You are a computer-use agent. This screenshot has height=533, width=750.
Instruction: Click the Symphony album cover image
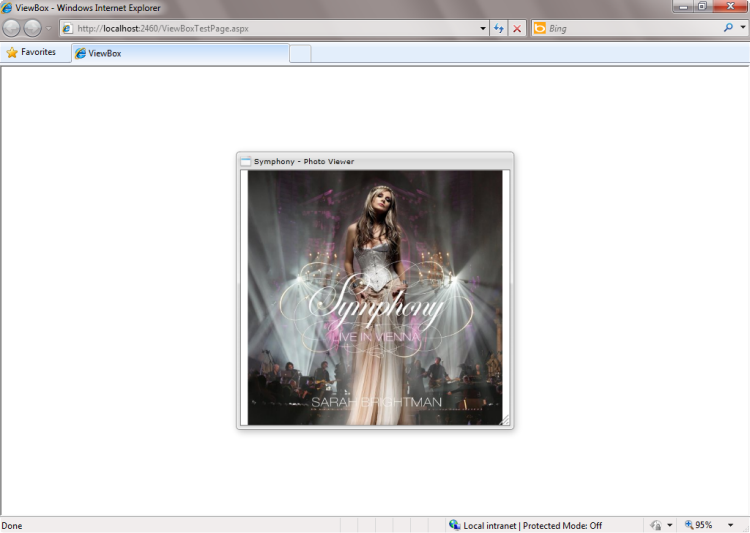coord(375,297)
